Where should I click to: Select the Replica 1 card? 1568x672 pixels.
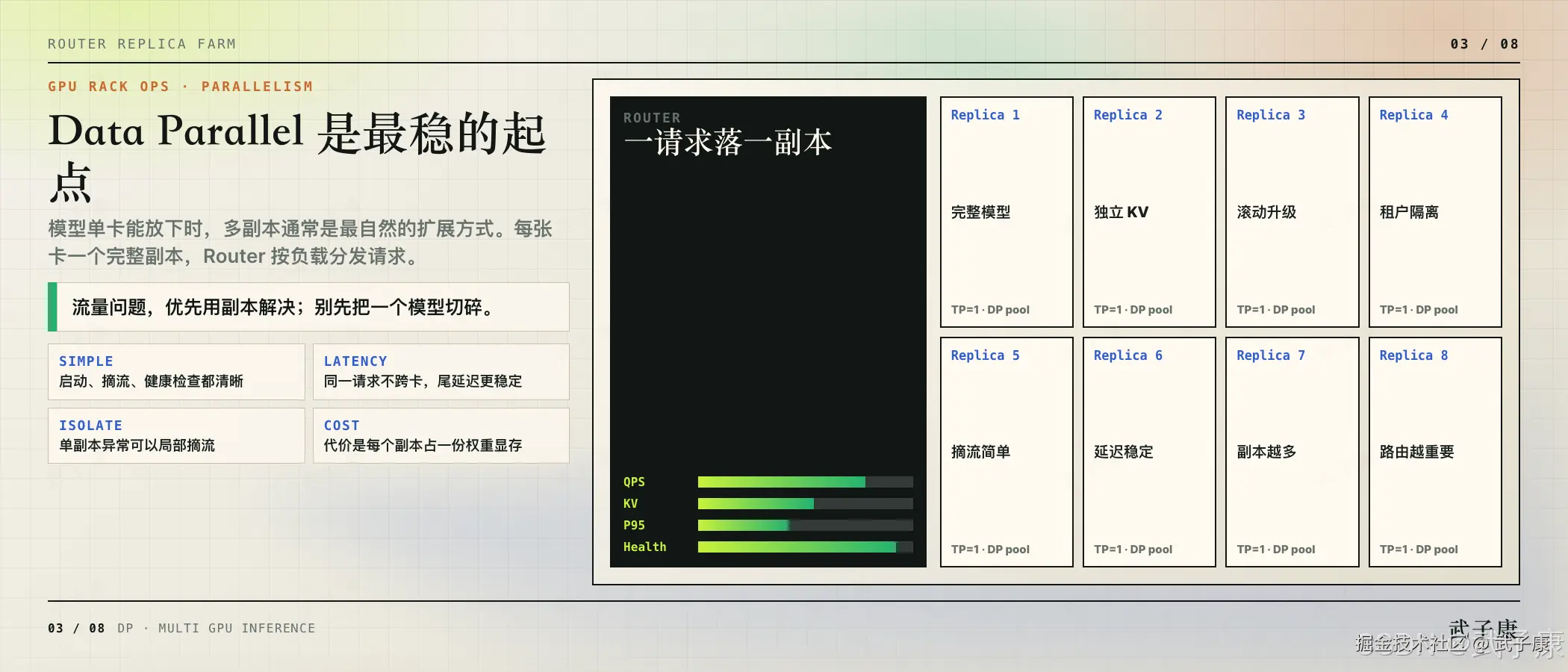click(1007, 212)
